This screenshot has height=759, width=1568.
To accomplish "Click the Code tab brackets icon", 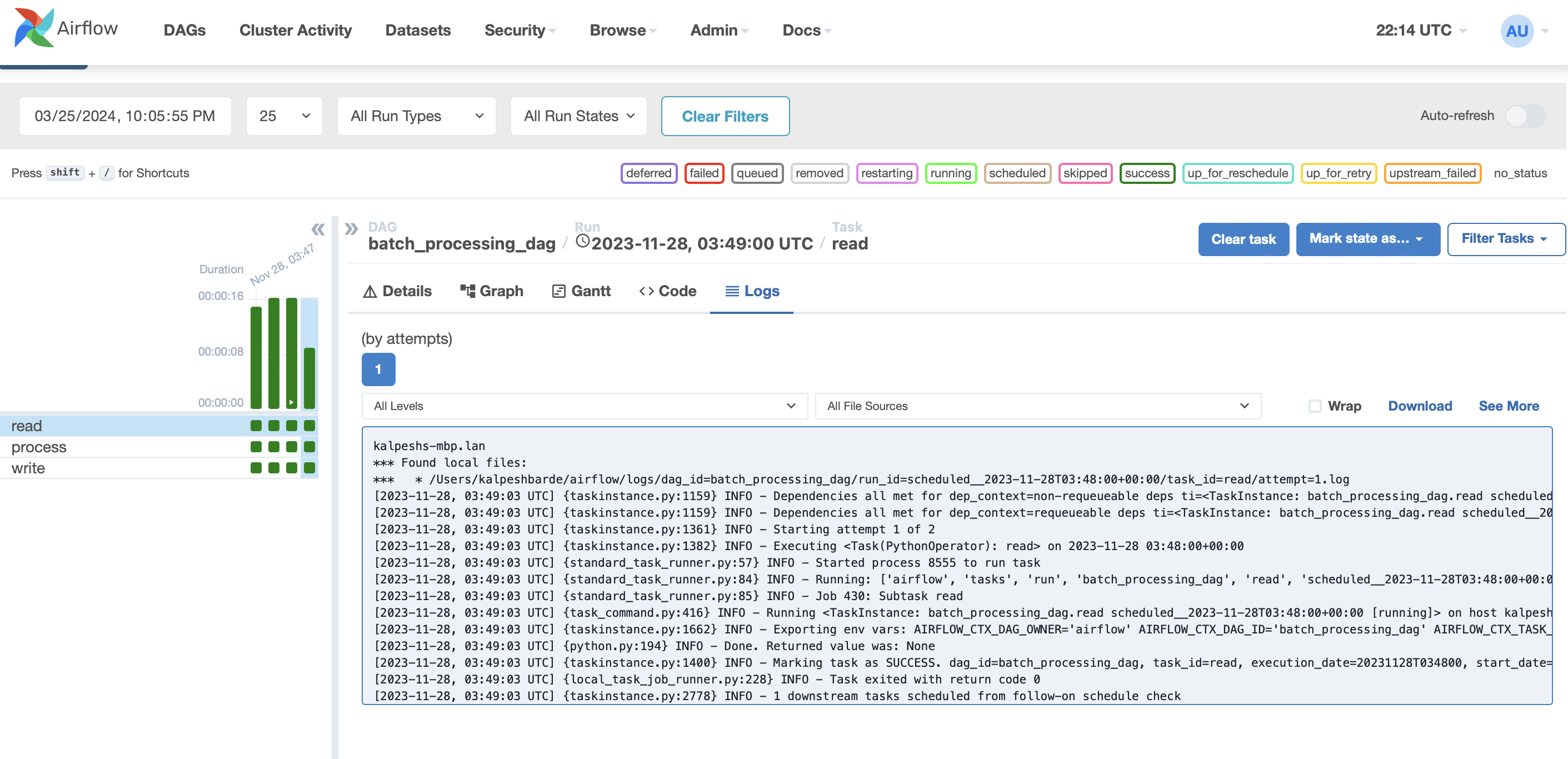I will tap(646, 291).
